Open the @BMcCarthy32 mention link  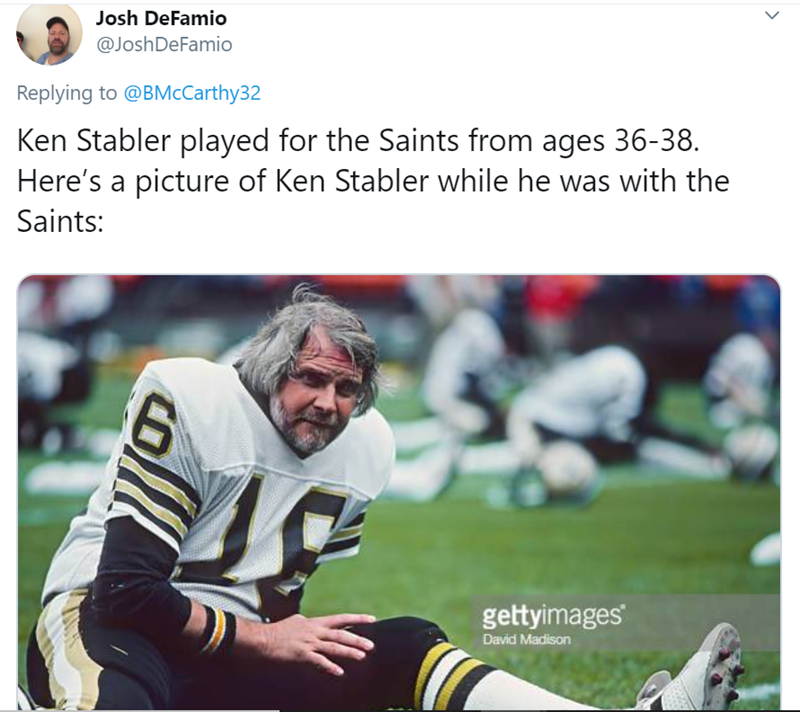pyautogui.click(x=191, y=93)
